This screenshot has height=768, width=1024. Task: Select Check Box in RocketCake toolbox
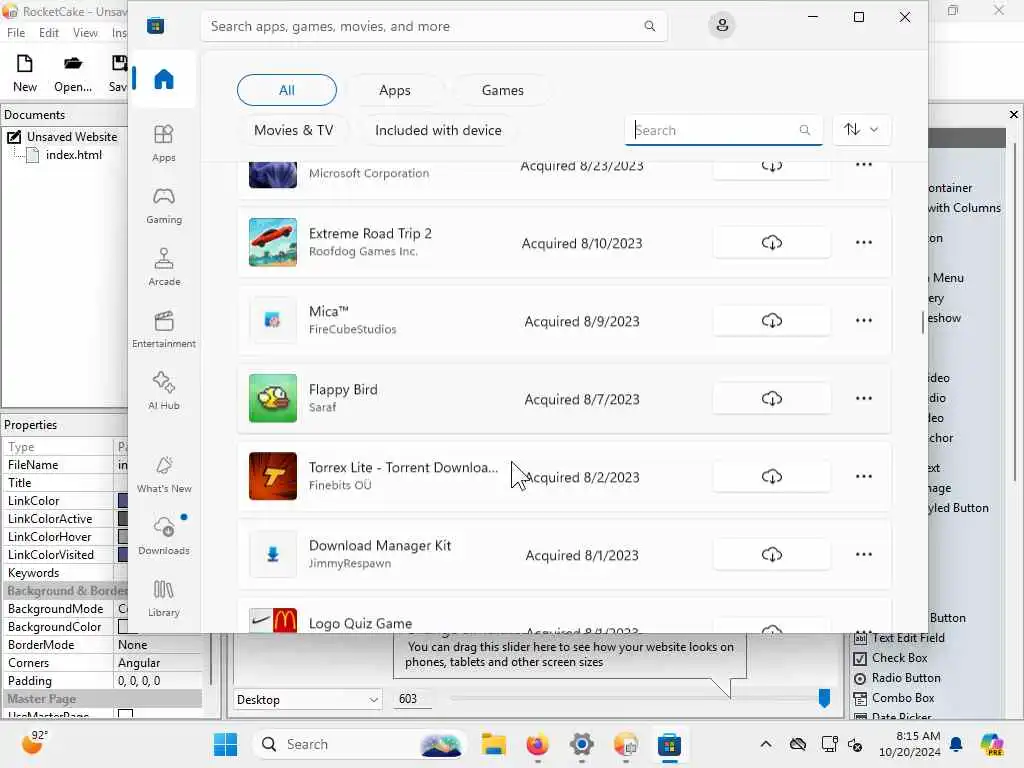point(899,658)
